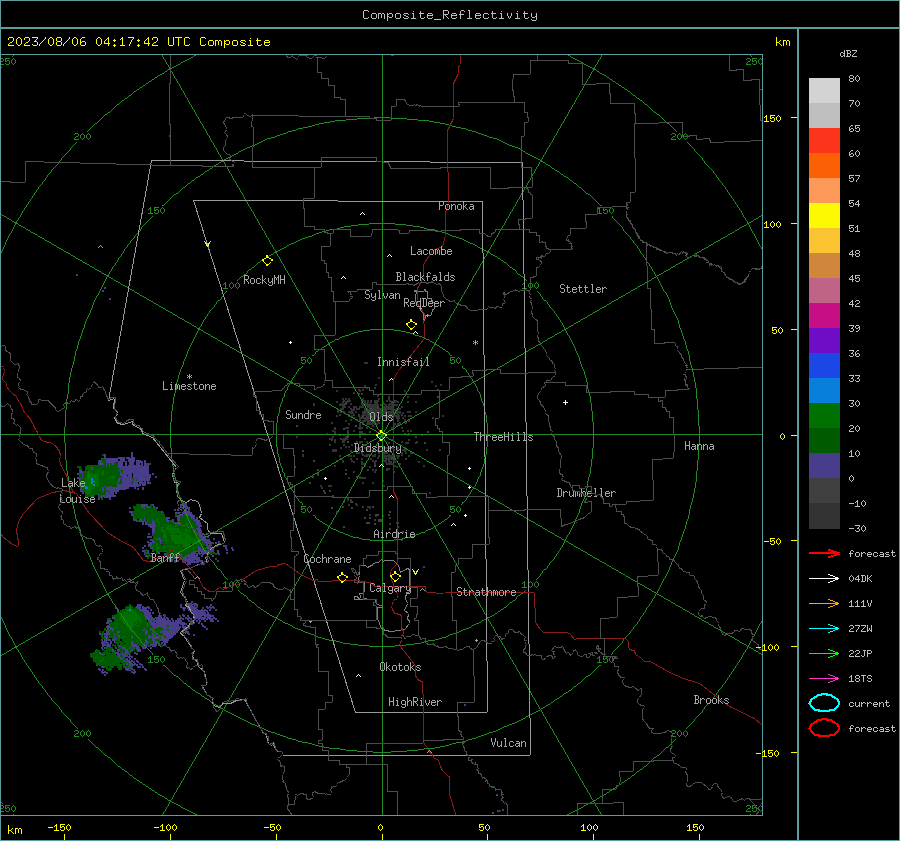
Task: Click the white 04DK arrow in legend
Action: point(824,578)
